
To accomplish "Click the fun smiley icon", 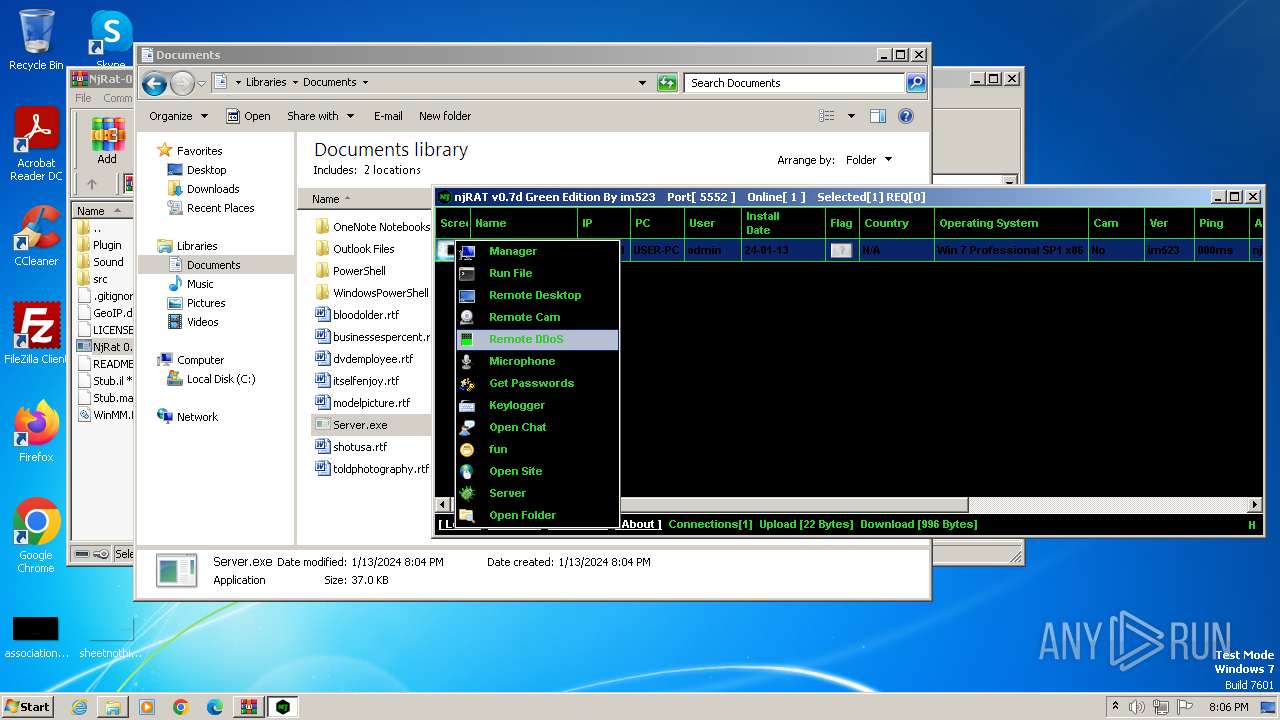I will (467, 449).
